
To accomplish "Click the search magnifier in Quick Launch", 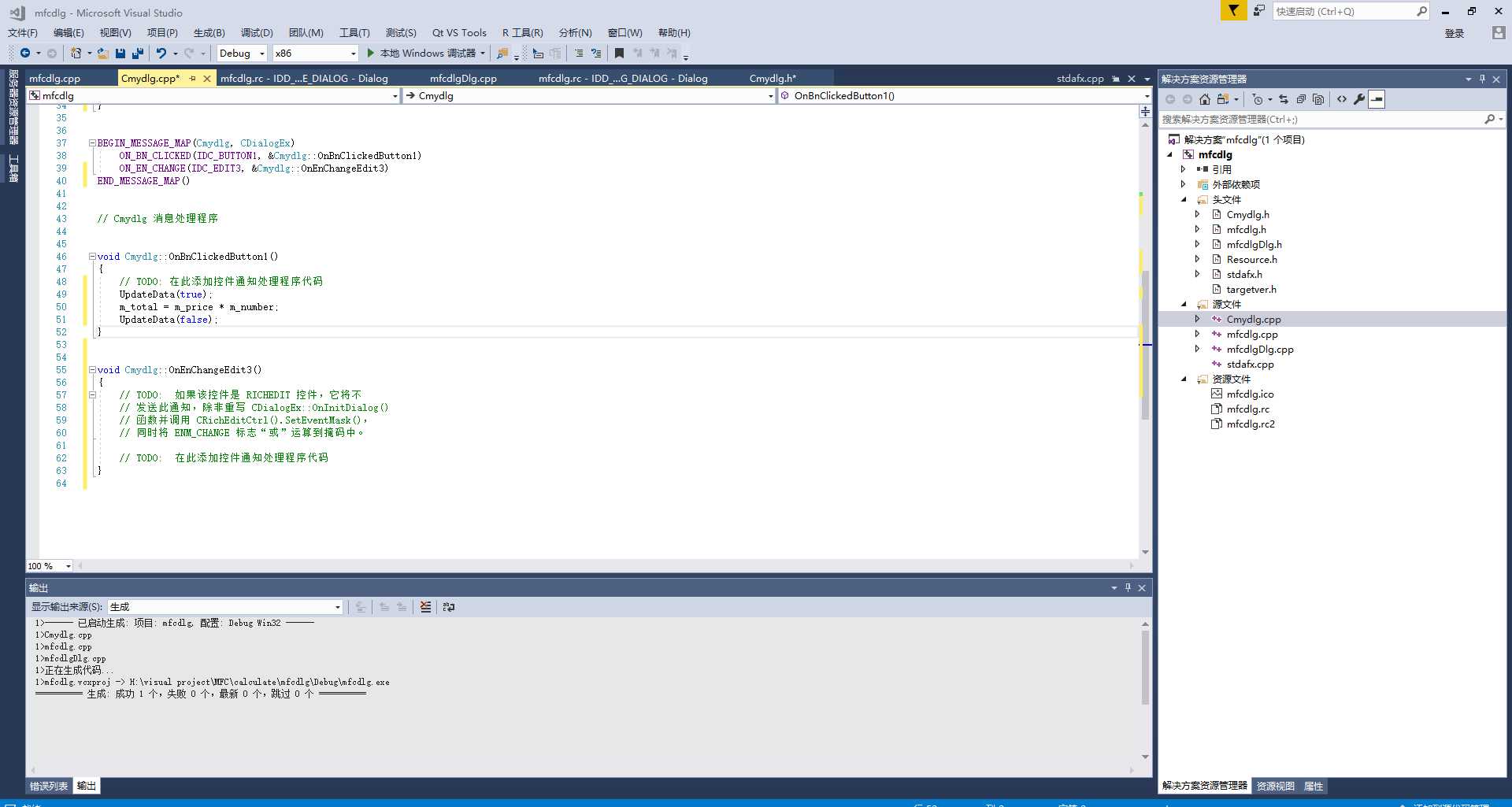I will [x=1421, y=11].
